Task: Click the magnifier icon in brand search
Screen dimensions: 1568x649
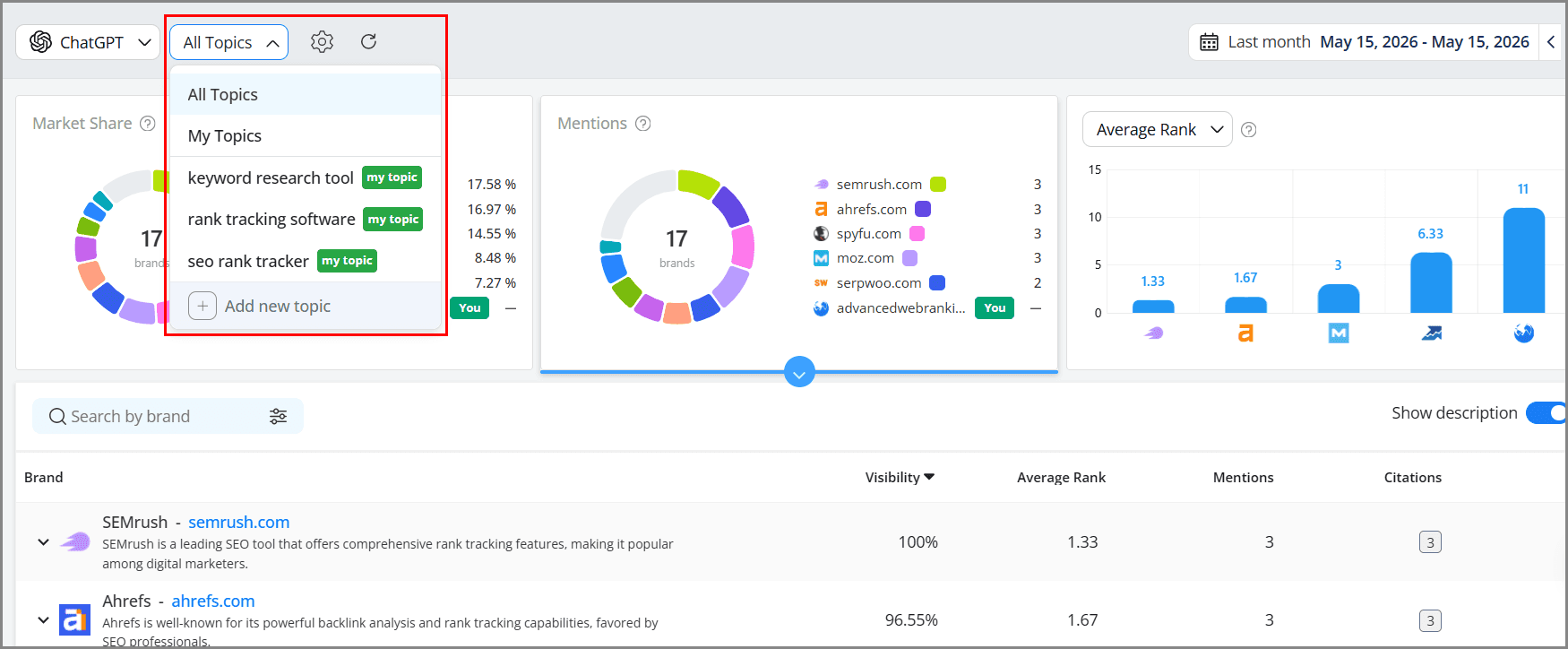Action: 57,417
